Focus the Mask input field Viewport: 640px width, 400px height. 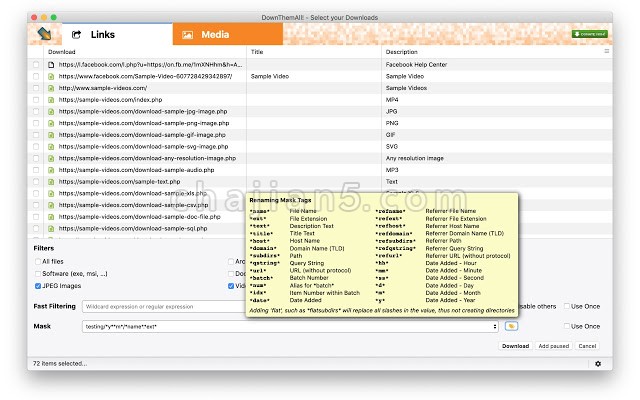pyautogui.click(x=290, y=326)
